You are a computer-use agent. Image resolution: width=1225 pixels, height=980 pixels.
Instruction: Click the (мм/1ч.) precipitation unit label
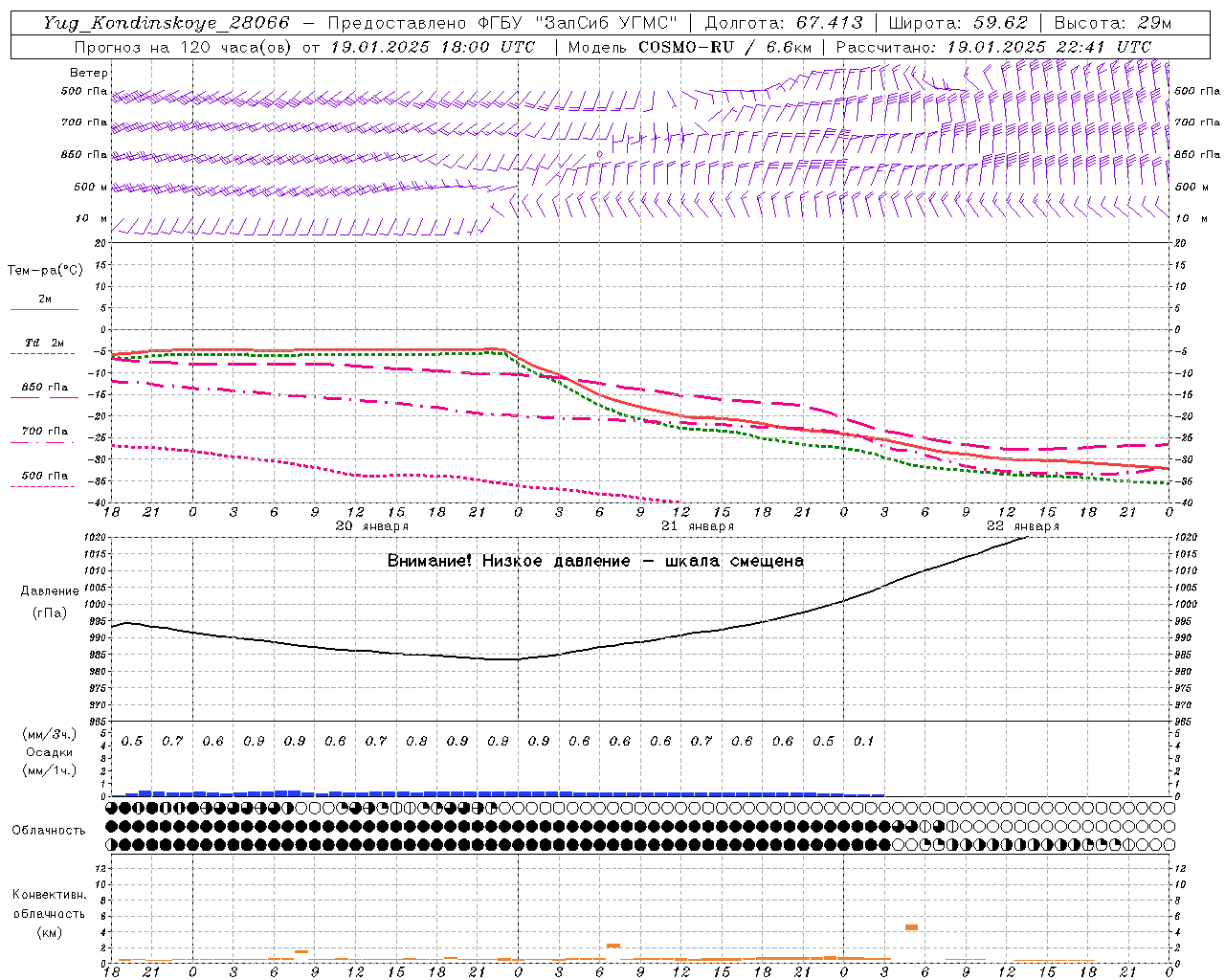(49, 770)
